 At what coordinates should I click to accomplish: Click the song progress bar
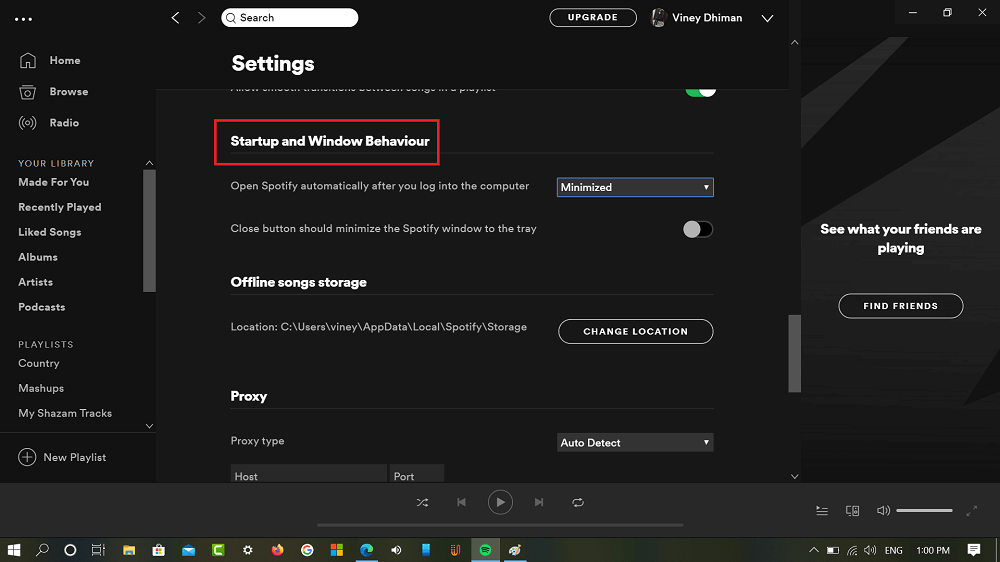500,525
